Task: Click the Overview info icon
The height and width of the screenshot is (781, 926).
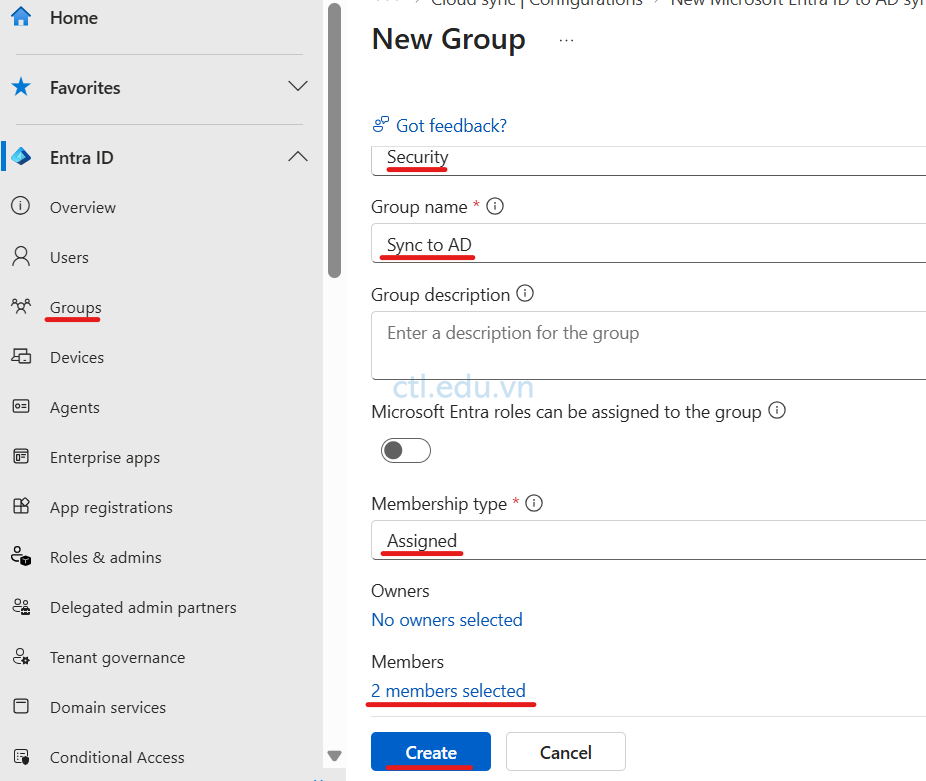Action: click(21, 206)
